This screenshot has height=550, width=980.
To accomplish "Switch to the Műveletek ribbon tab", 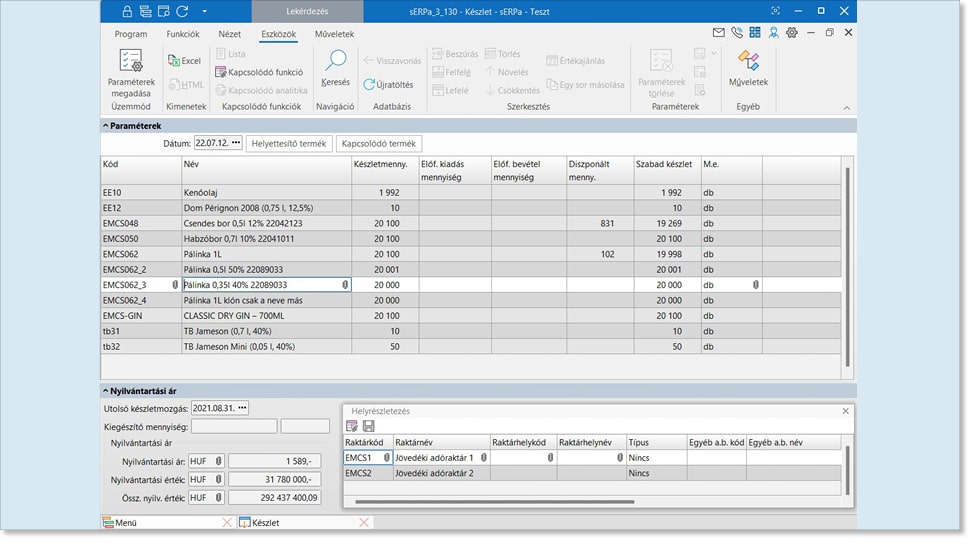I will (334, 34).
